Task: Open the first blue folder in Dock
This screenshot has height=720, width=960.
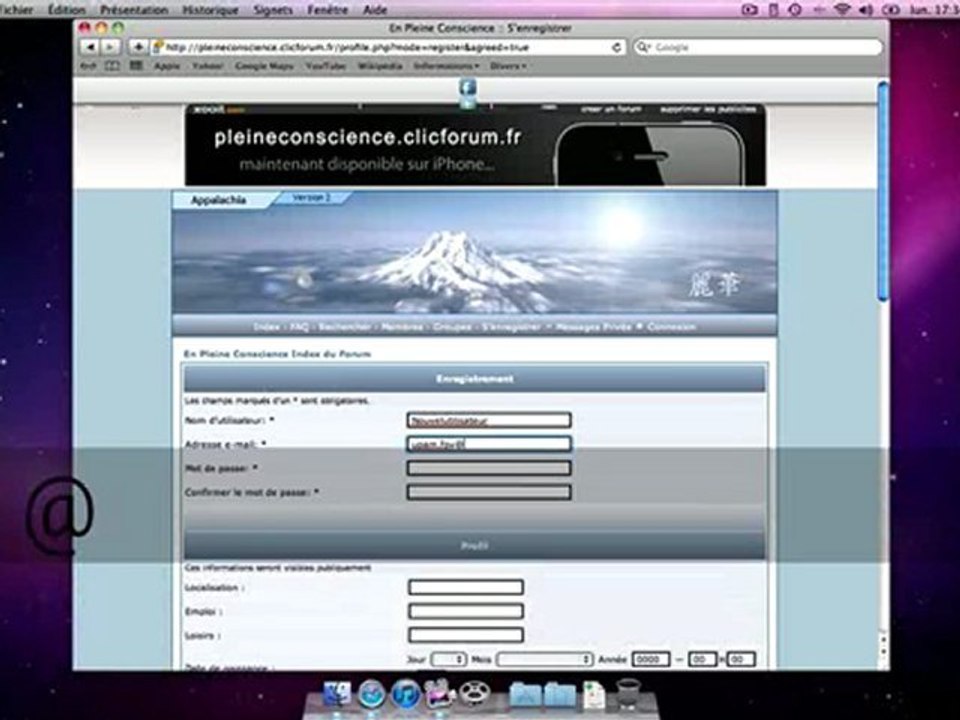Action: pos(525,695)
